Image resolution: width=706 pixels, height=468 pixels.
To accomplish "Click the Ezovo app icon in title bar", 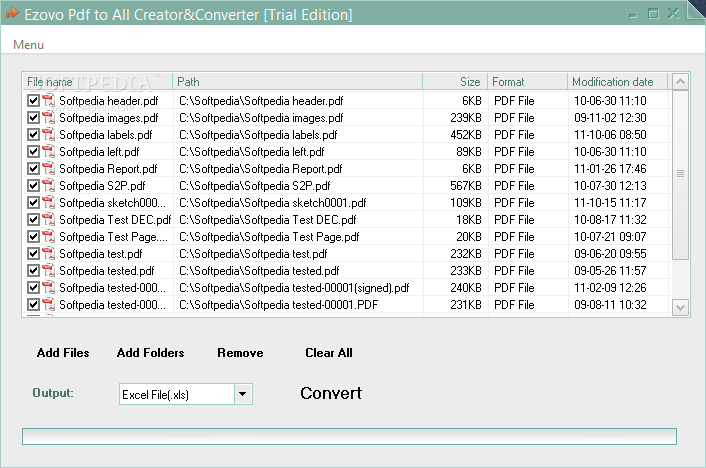I will click(12, 14).
